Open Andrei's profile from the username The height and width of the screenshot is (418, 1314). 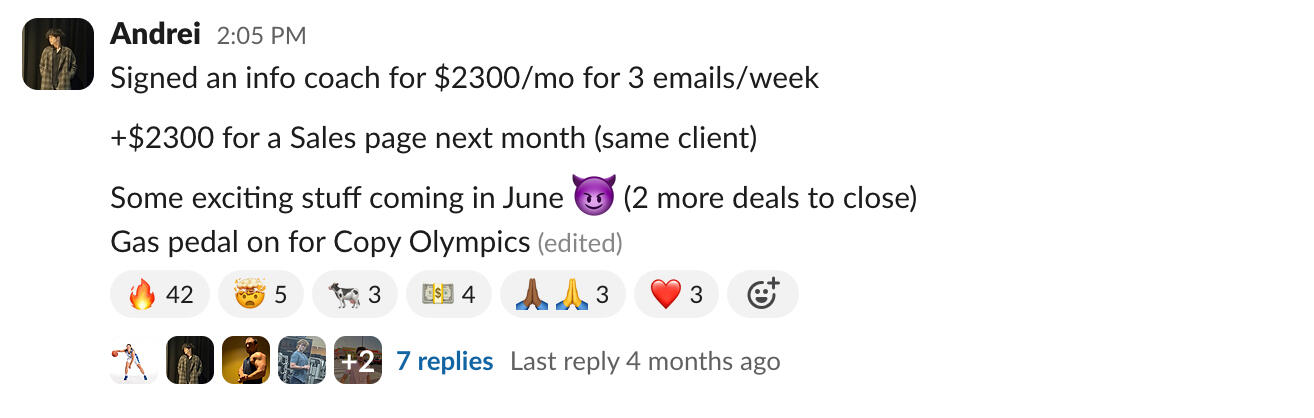[156, 35]
